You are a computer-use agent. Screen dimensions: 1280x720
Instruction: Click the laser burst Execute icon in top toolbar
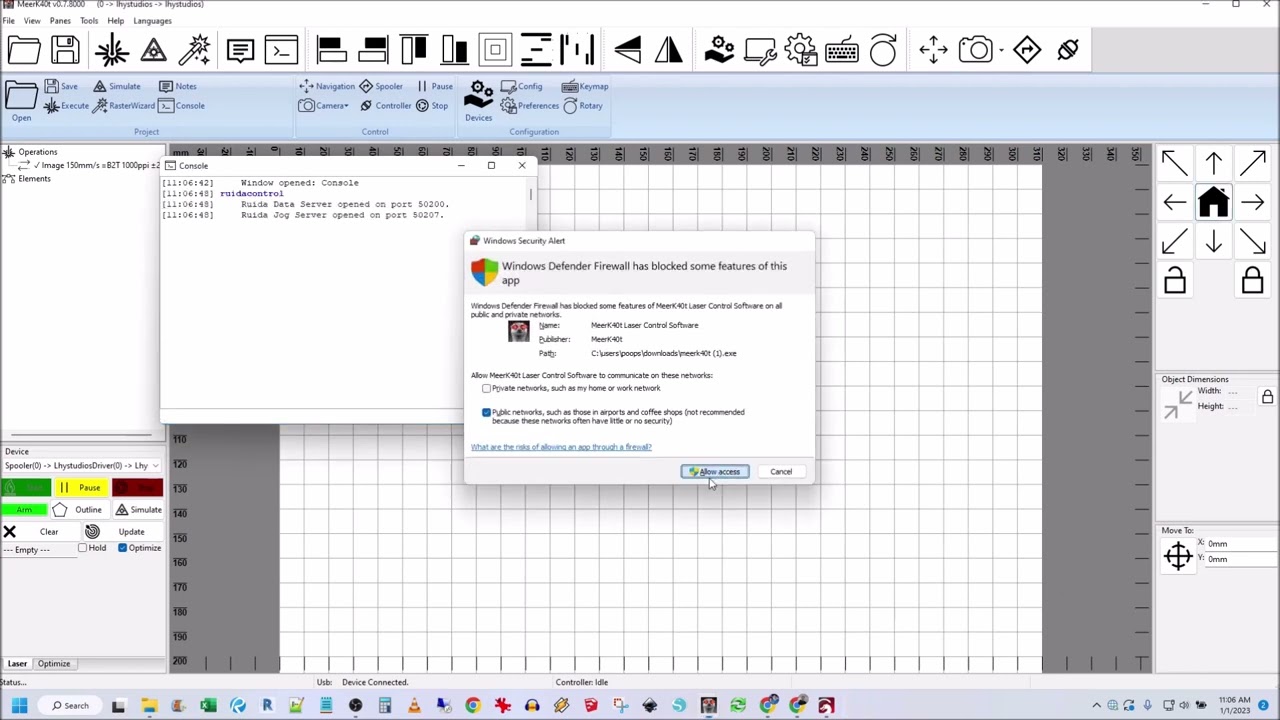pos(112,50)
